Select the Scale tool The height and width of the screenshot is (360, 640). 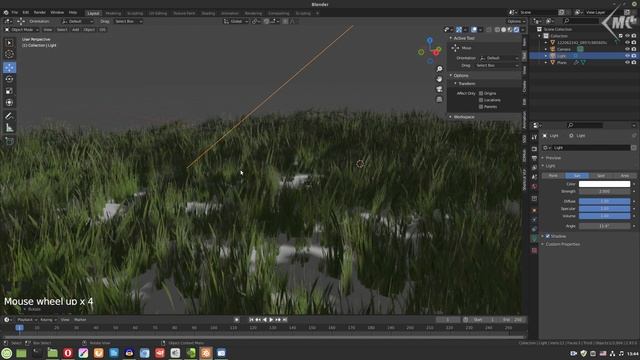[x=9, y=91]
